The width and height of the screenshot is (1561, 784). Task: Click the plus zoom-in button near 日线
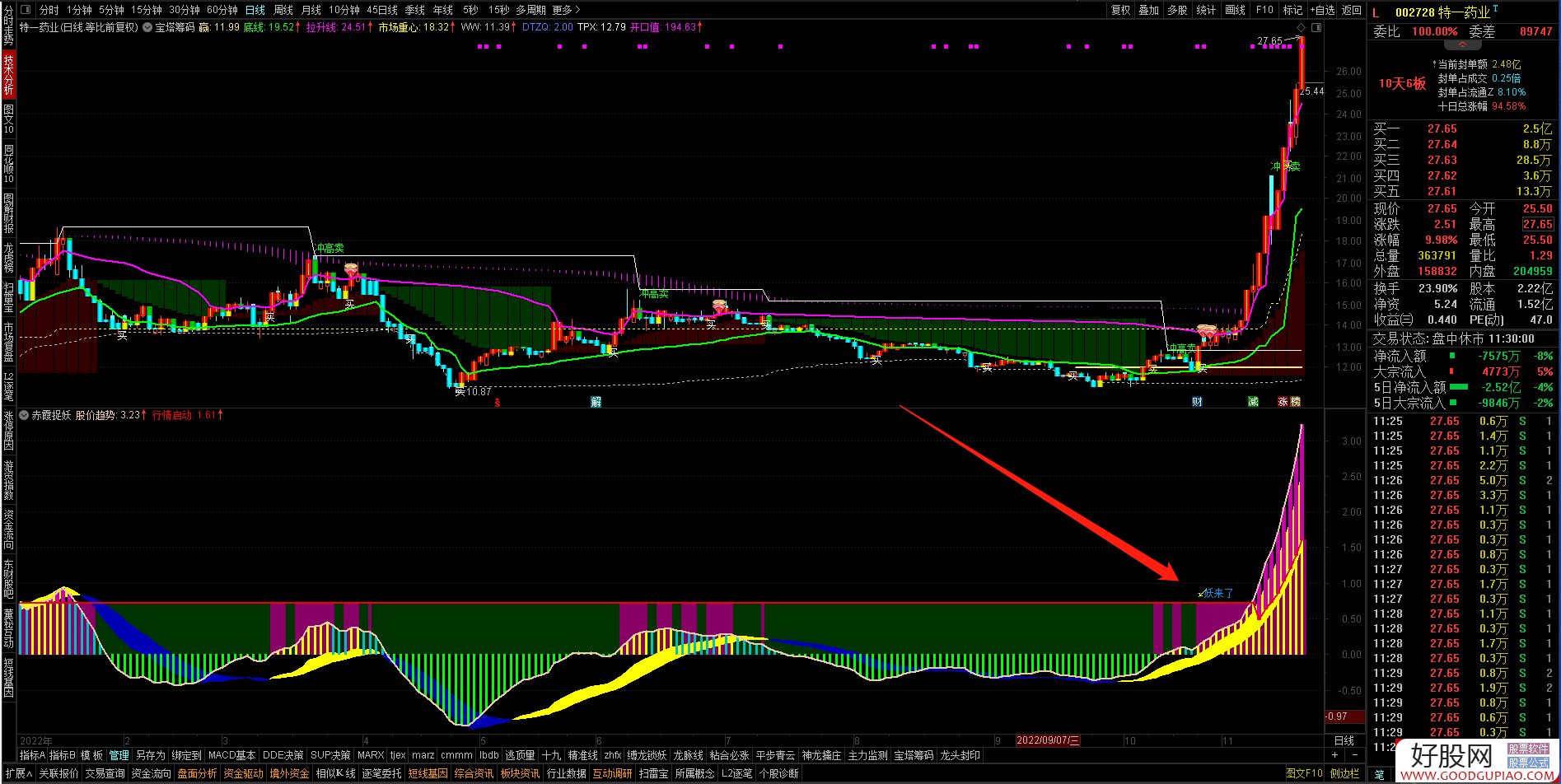[1334, 755]
